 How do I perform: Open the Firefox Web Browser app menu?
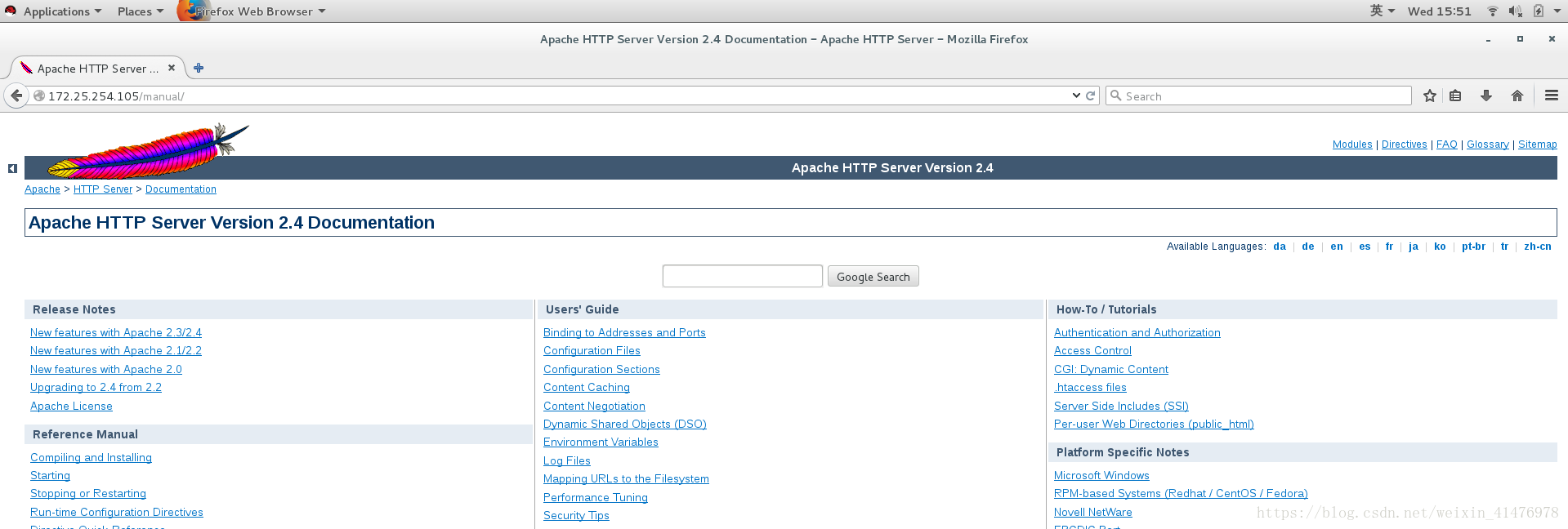(x=252, y=11)
